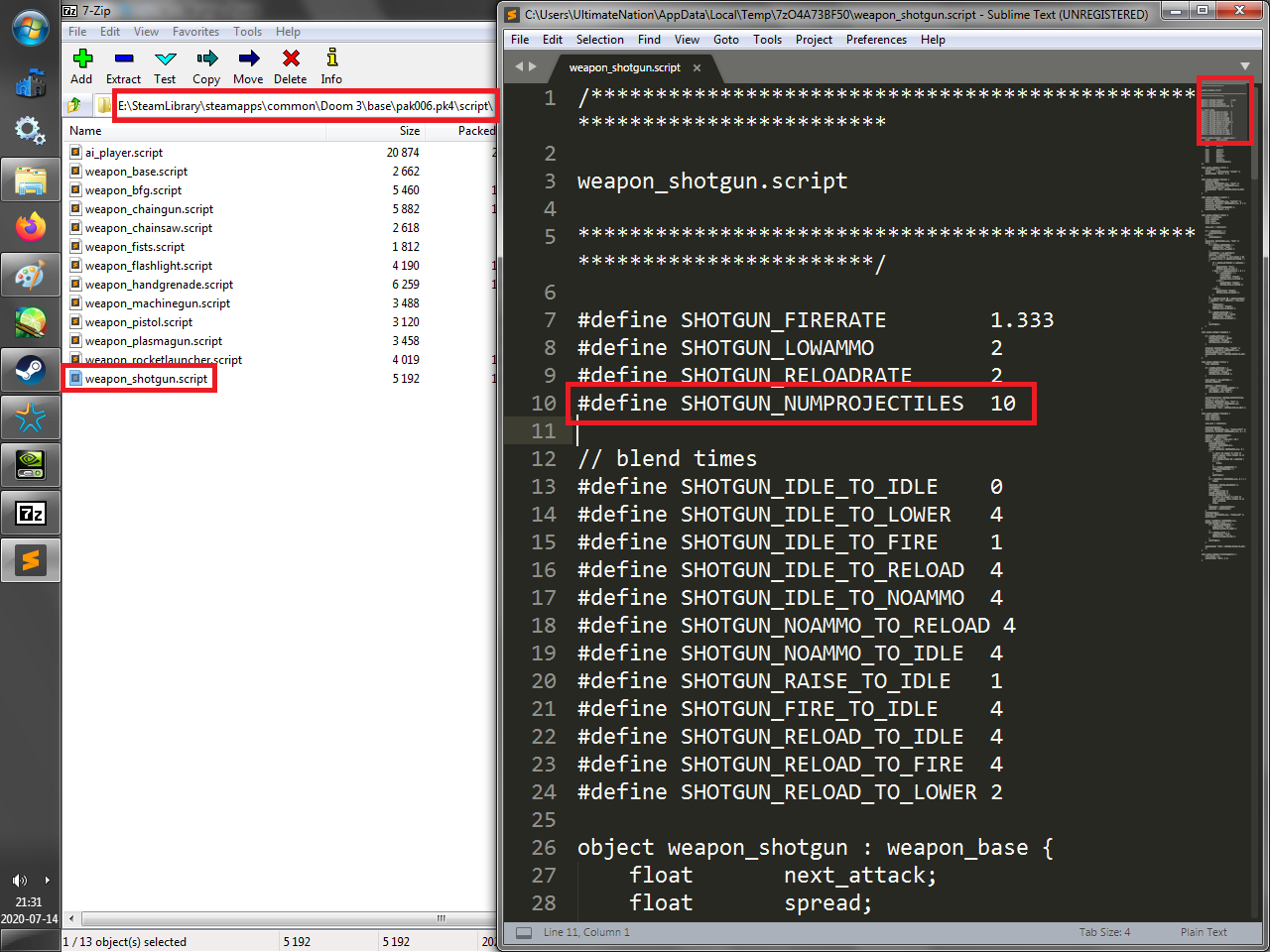Open the 7-Zip Favorites menu

[195, 32]
